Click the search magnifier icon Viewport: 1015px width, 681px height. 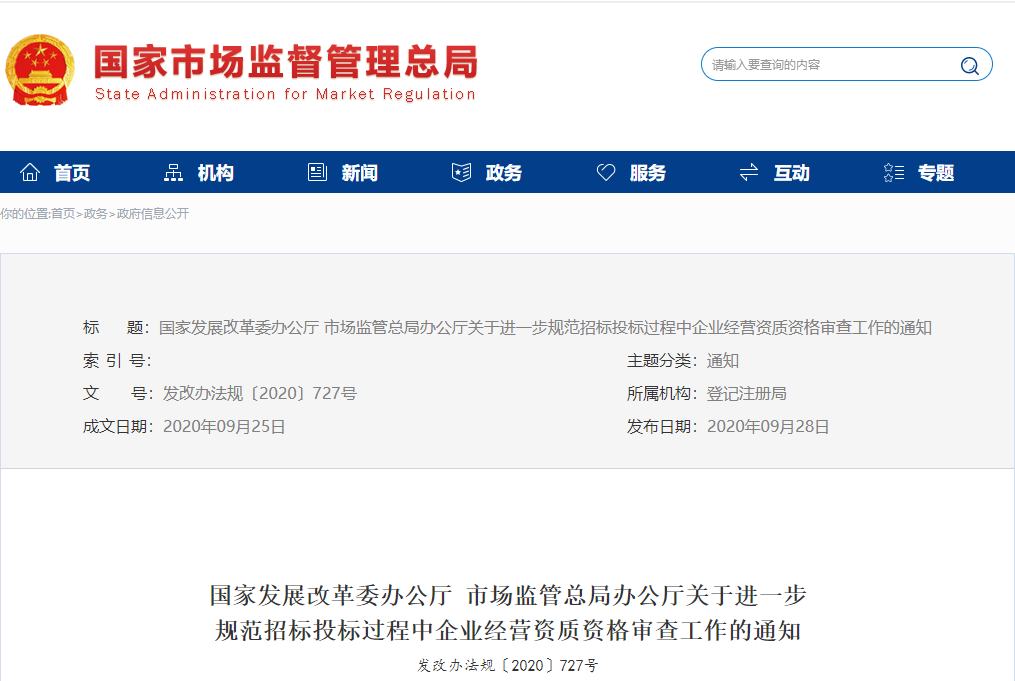969,65
